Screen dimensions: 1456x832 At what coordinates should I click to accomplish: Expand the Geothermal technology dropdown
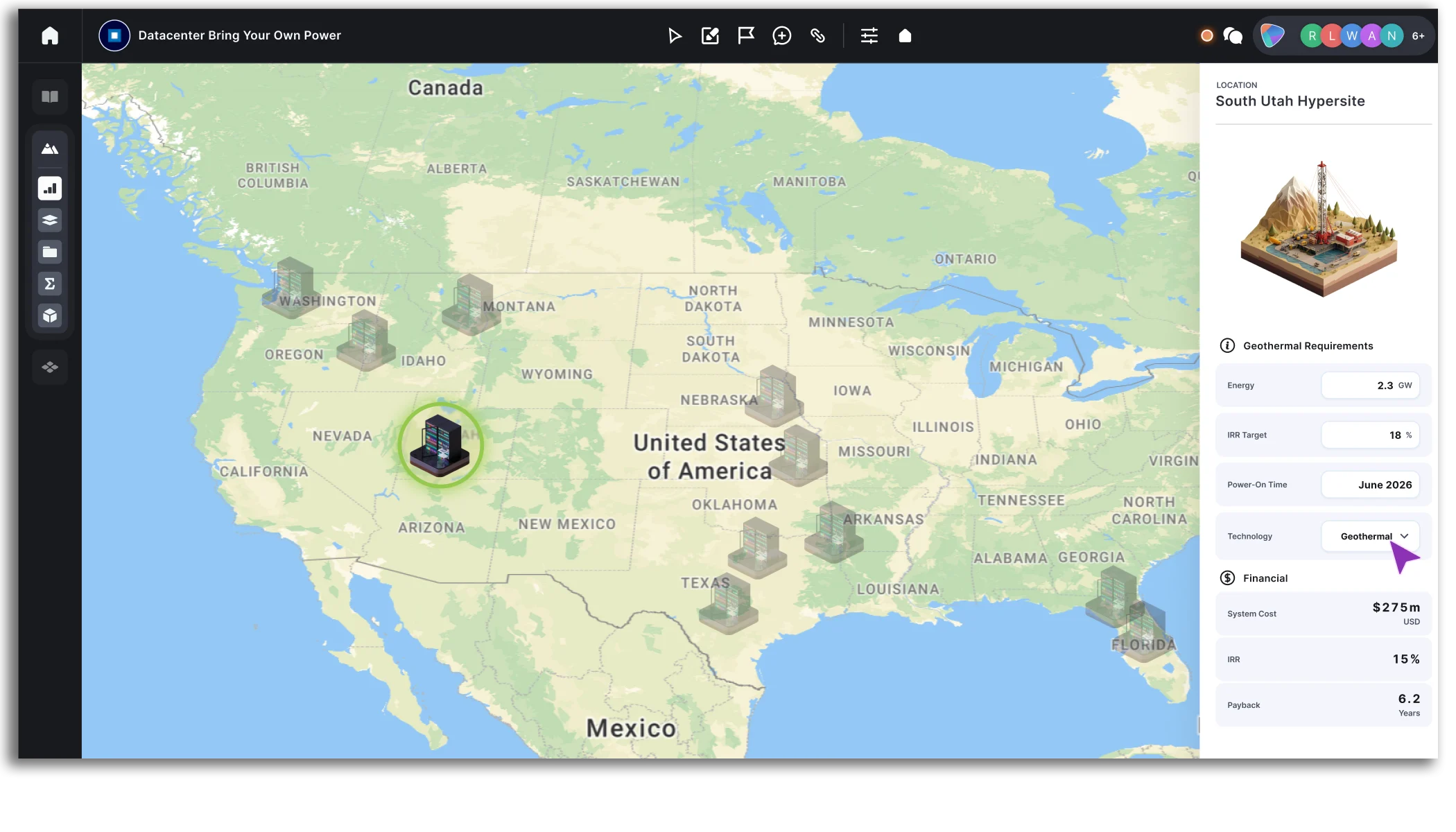1370,536
